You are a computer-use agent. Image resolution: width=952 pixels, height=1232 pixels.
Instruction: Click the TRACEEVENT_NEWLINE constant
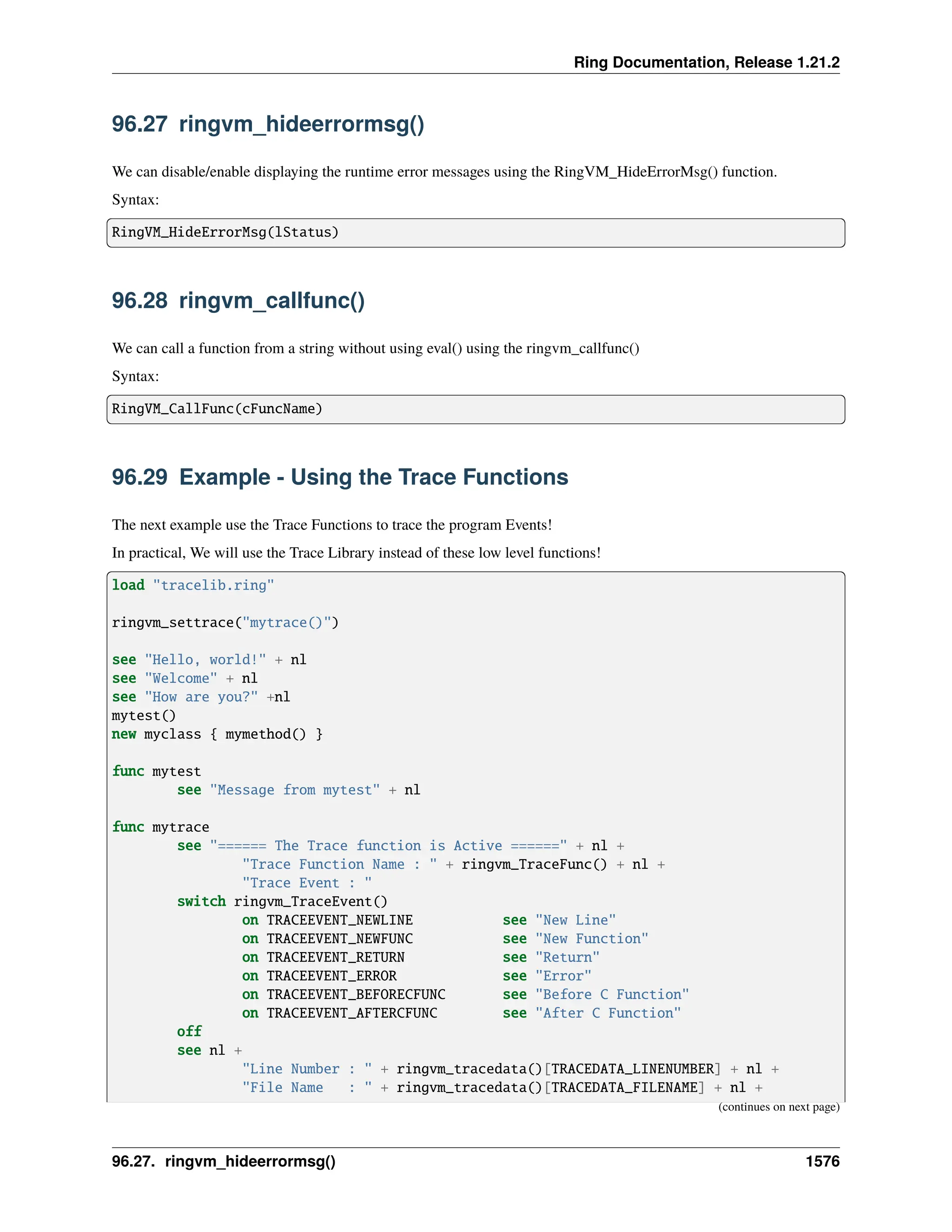click(339, 920)
